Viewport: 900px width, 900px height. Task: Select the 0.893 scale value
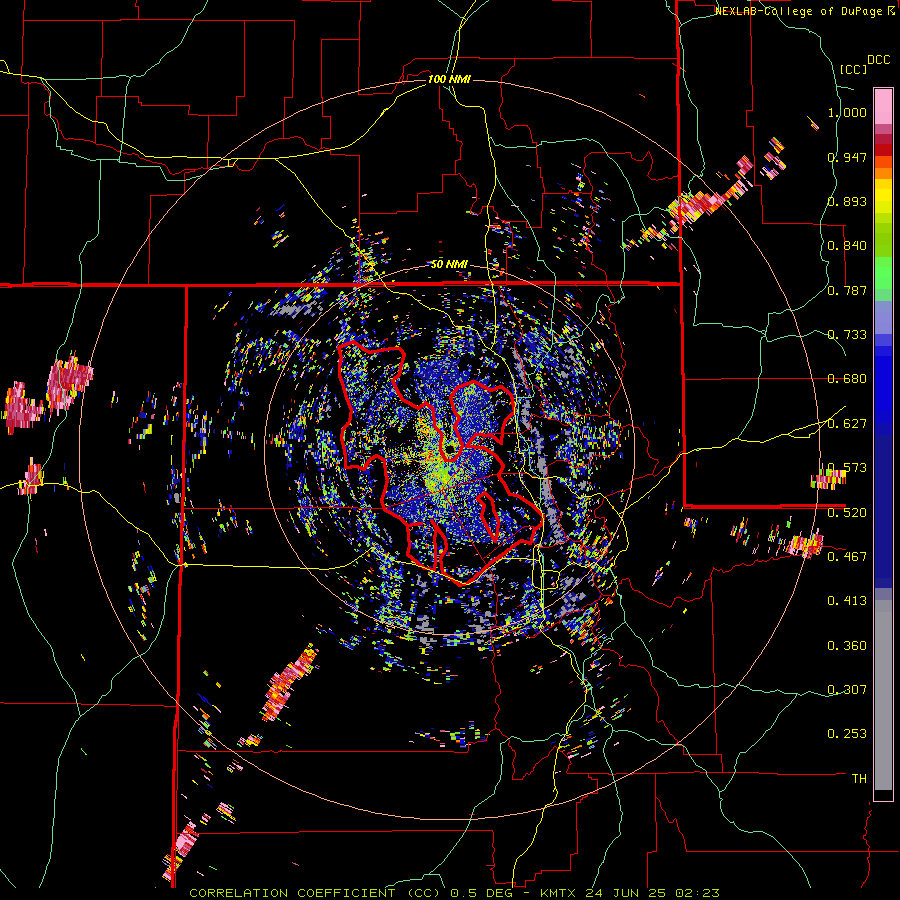(x=847, y=201)
